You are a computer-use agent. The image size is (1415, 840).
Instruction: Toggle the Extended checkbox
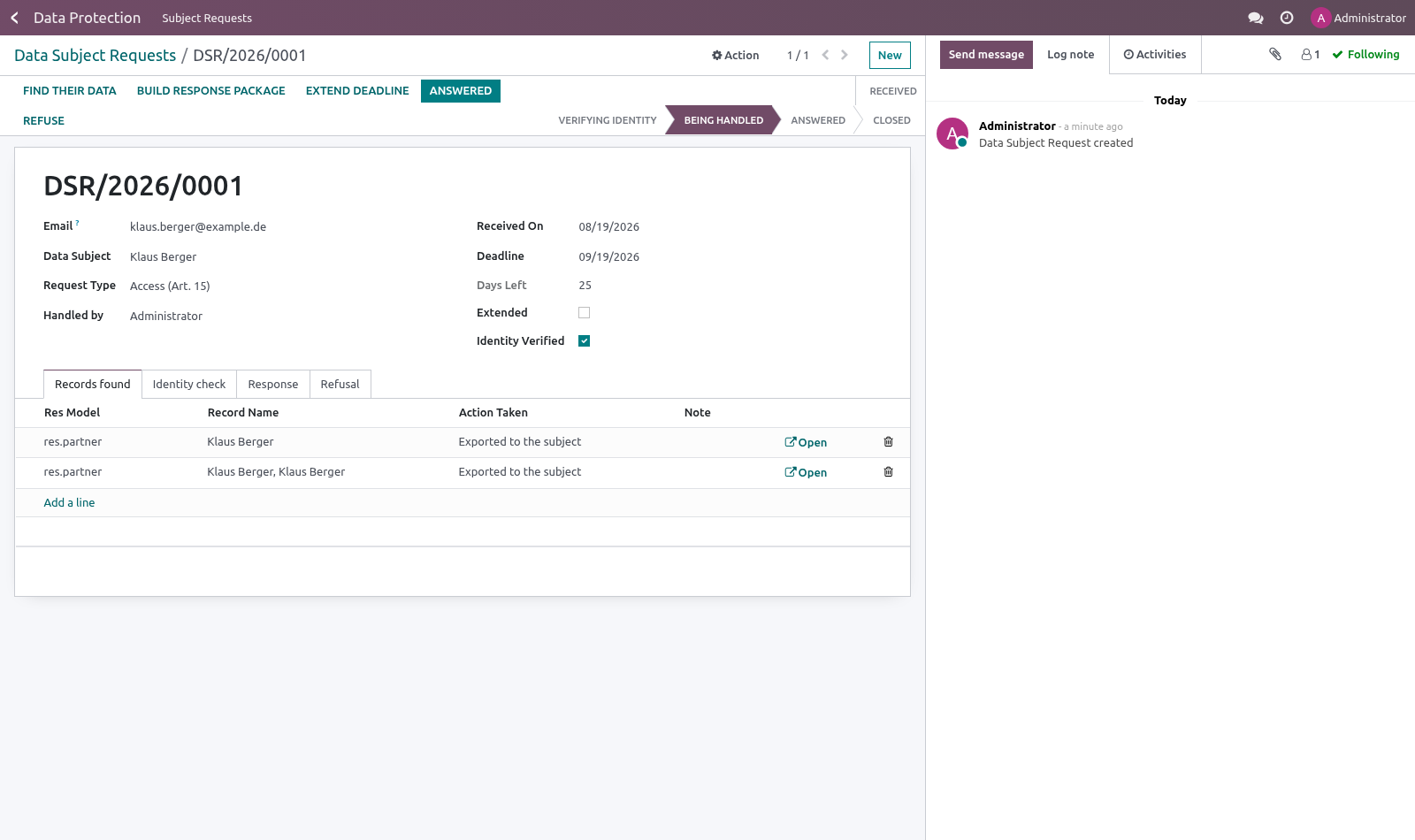[584, 313]
